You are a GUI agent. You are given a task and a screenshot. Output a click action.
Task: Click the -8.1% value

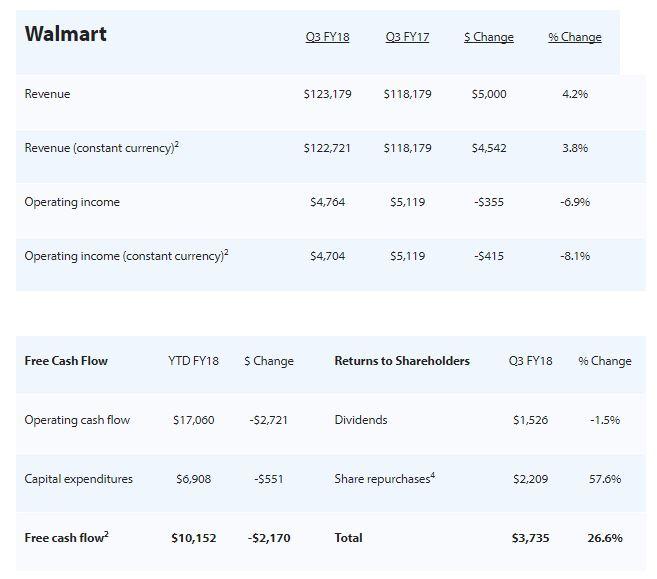(x=575, y=256)
